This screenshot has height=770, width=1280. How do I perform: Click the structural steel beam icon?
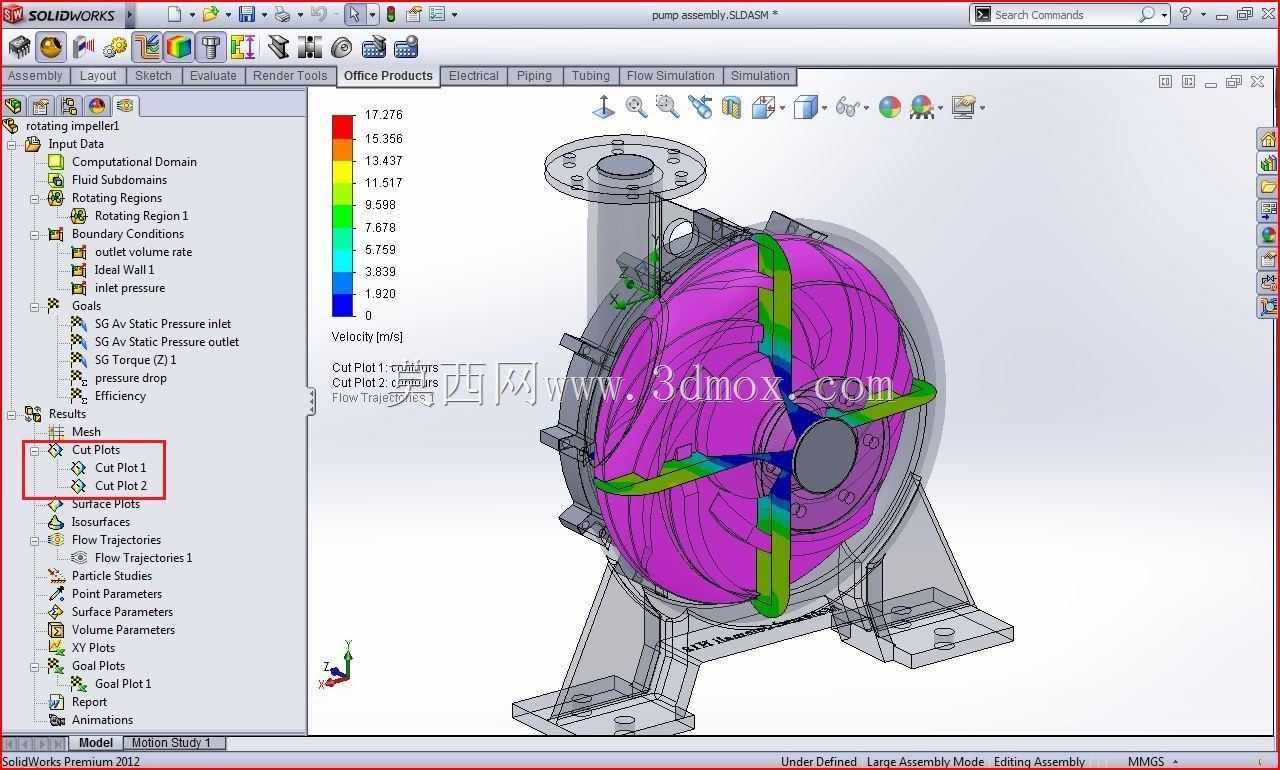[278, 47]
